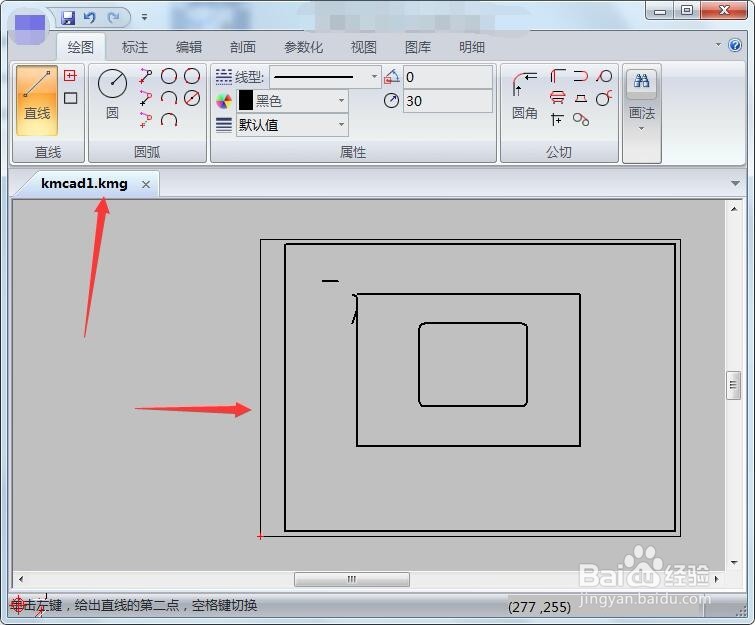Select the 直线 line drawing tool
The image size is (755, 625).
point(37,101)
